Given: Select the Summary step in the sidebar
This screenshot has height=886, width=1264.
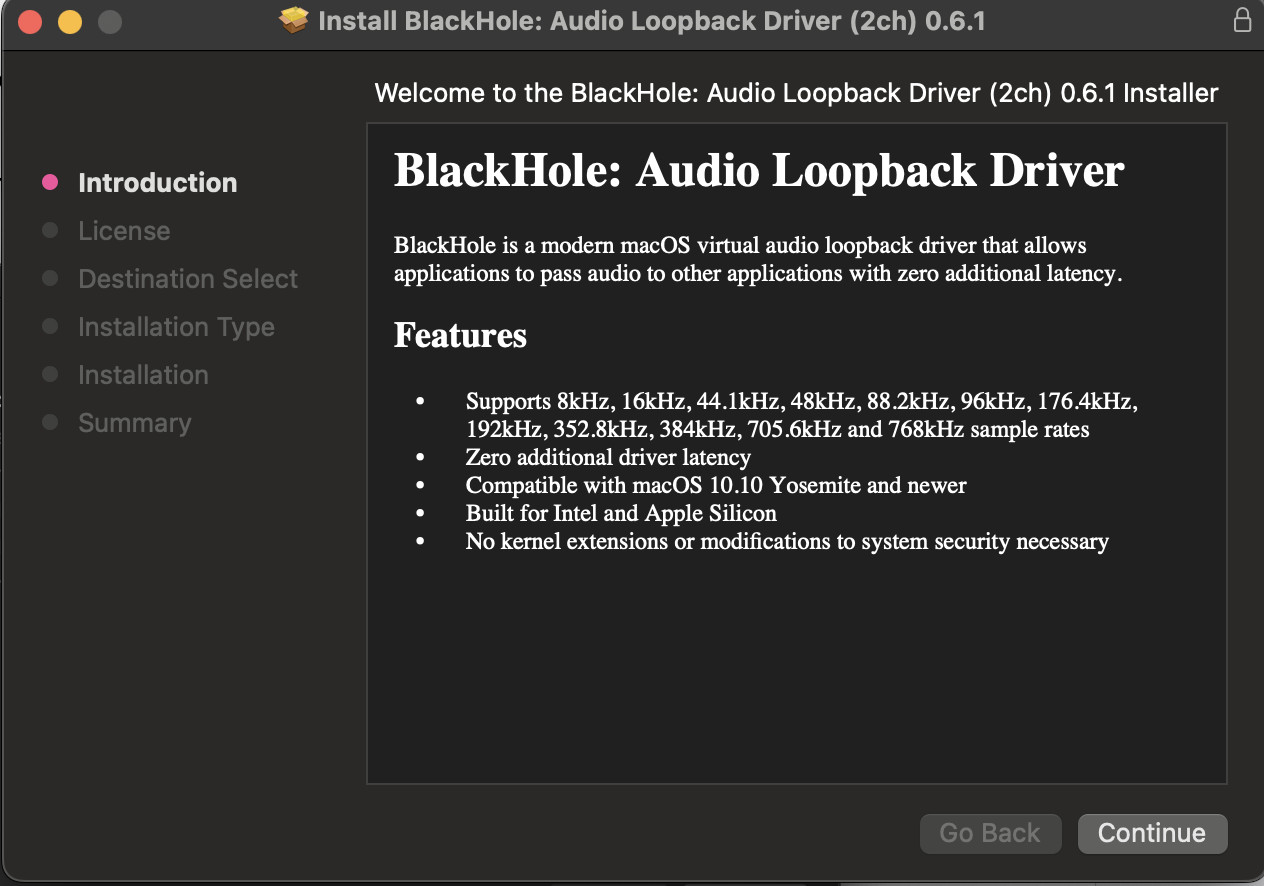Looking at the screenshot, I should click(x=135, y=422).
